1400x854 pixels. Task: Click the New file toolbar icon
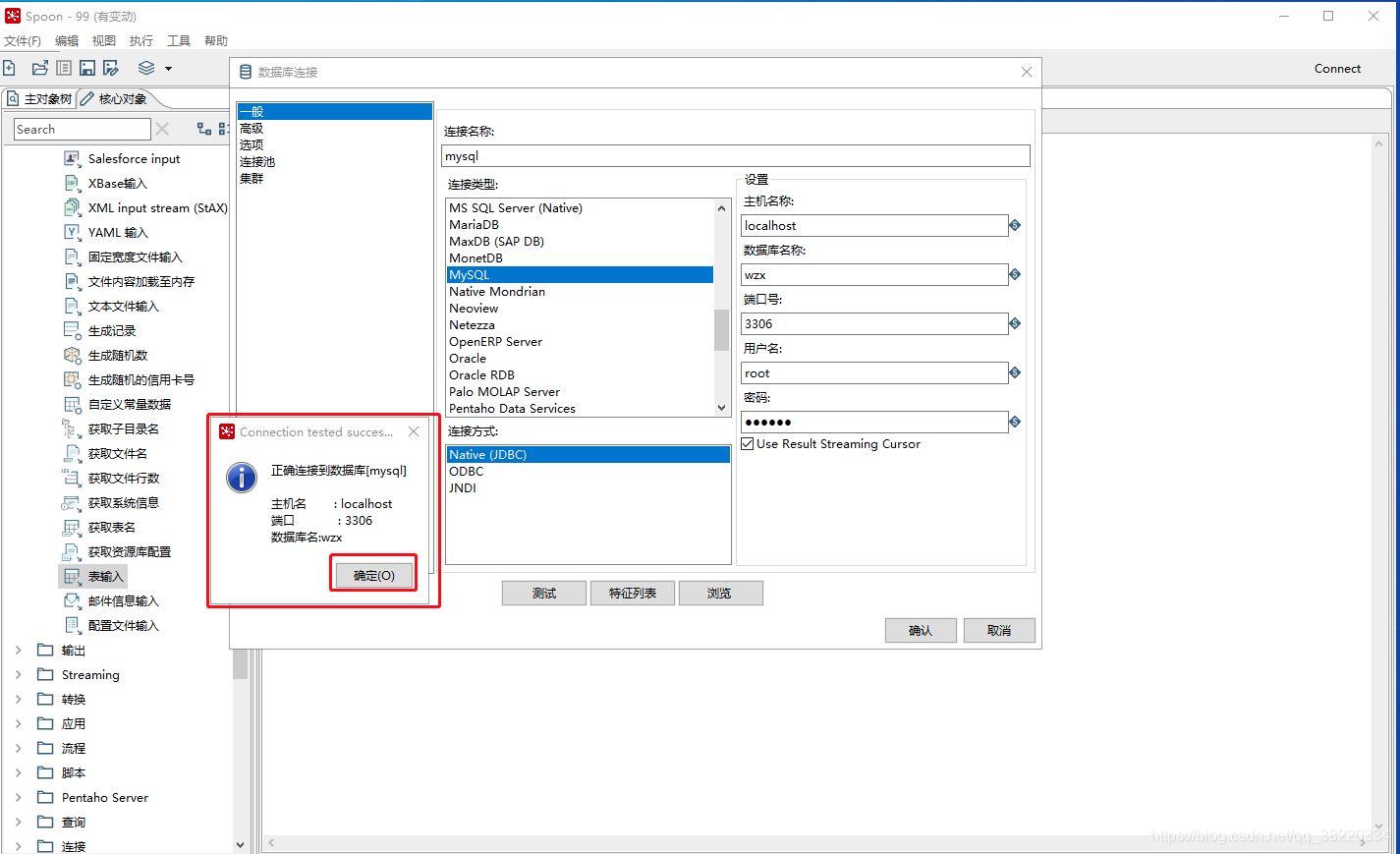coord(9,68)
